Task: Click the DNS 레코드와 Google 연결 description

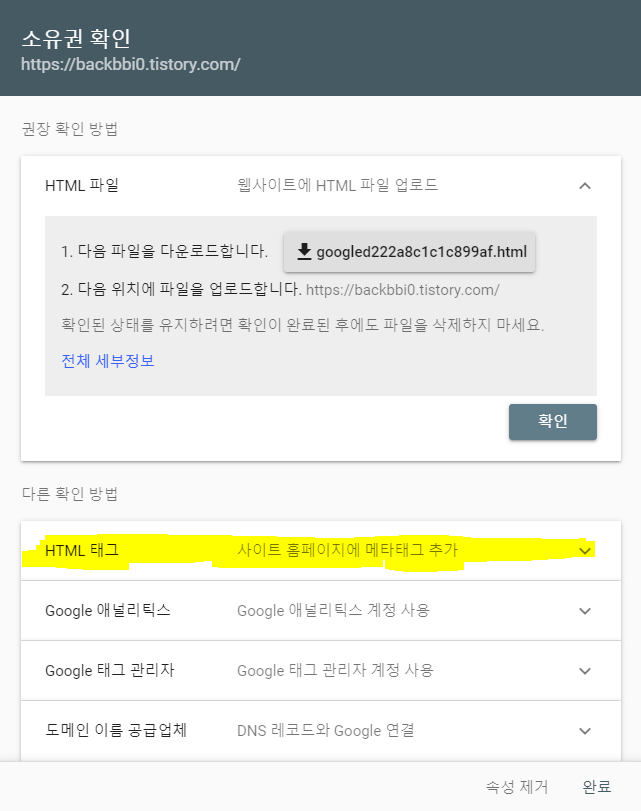Action: point(325,730)
